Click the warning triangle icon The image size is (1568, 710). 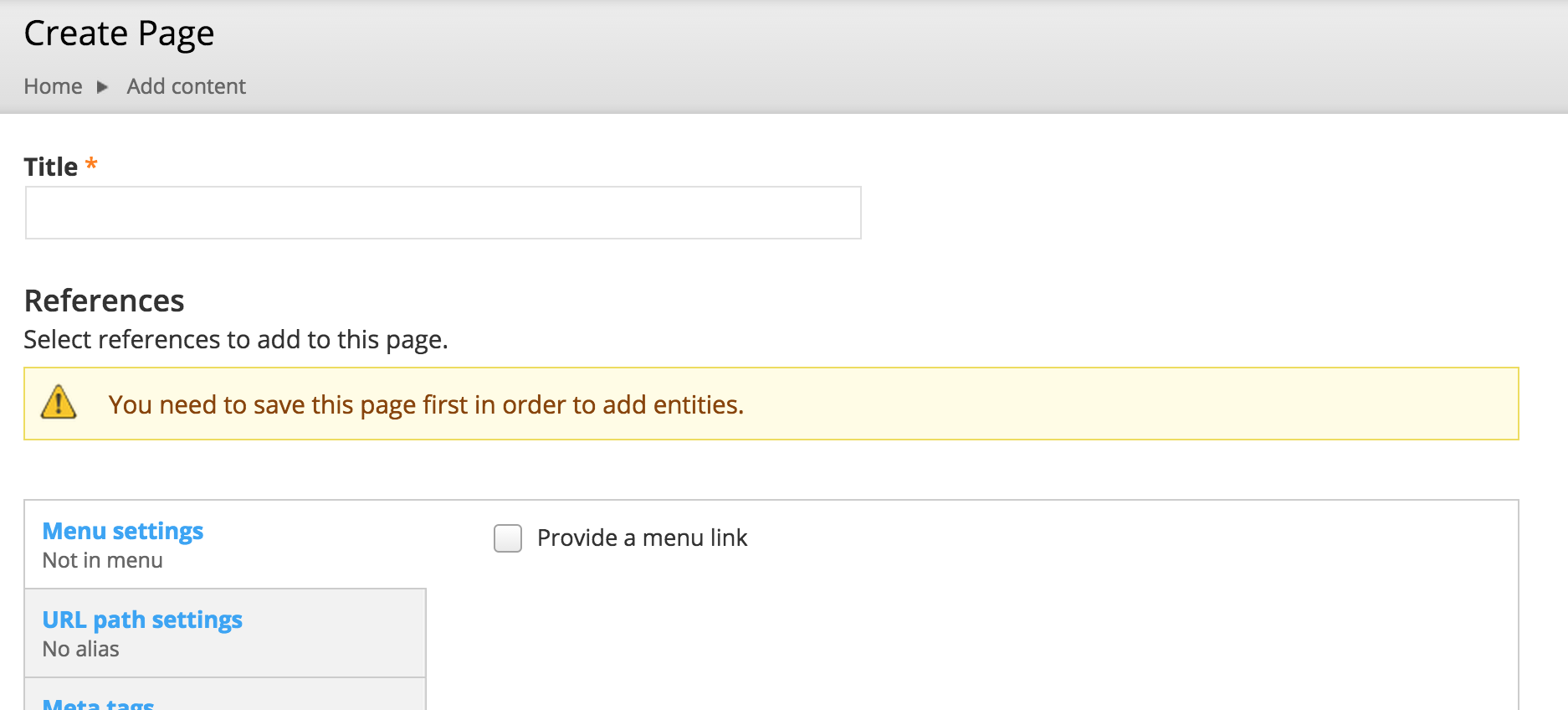57,404
